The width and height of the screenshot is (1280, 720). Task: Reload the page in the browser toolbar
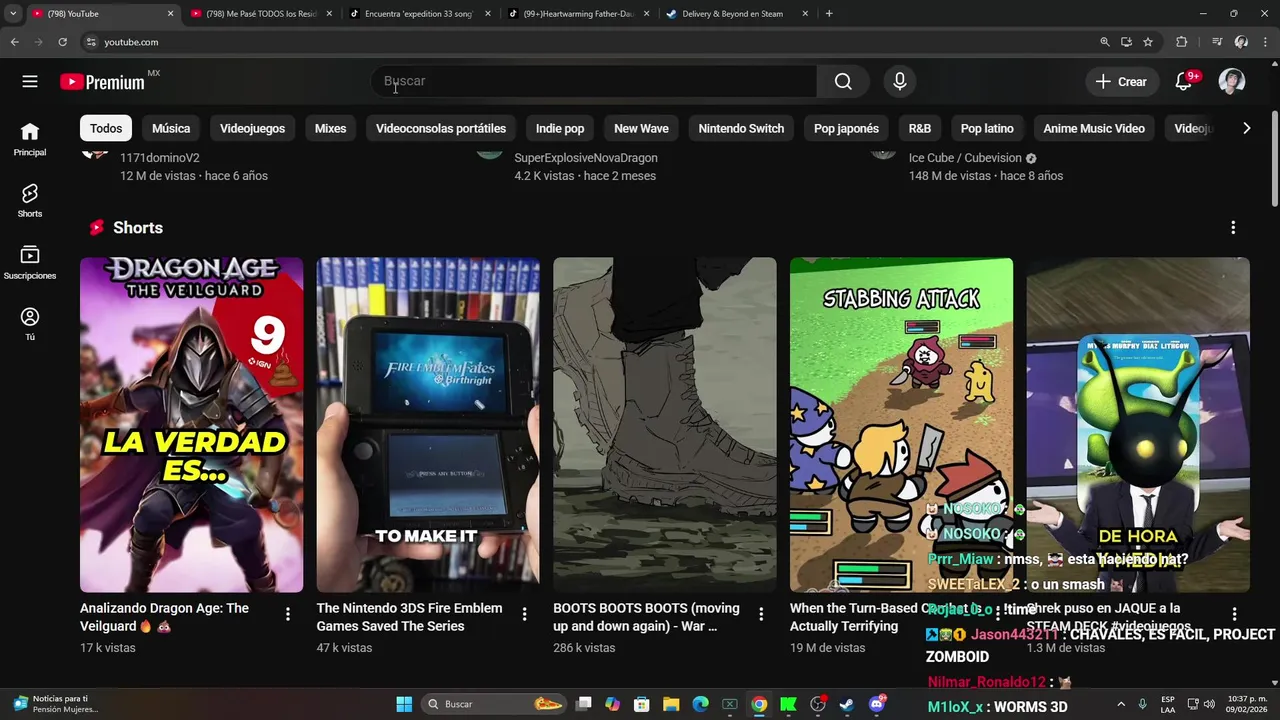(62, 42)
